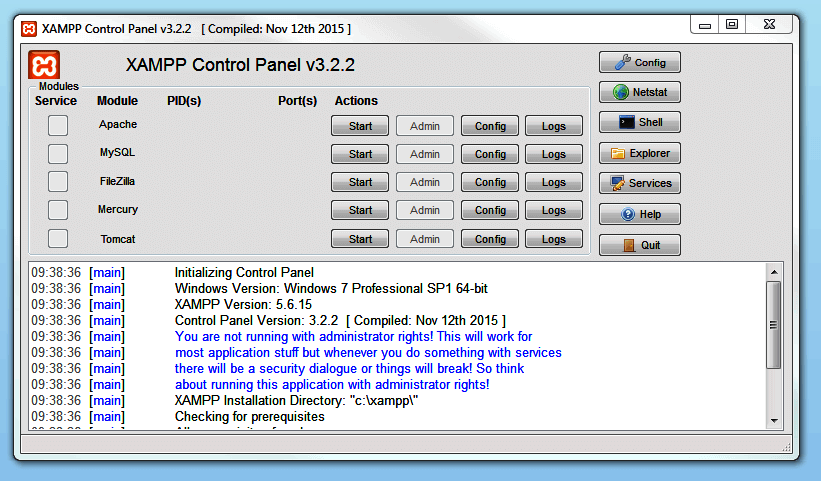
Task: Click the log scrollbar down arrow
Action: coord(773,420)
